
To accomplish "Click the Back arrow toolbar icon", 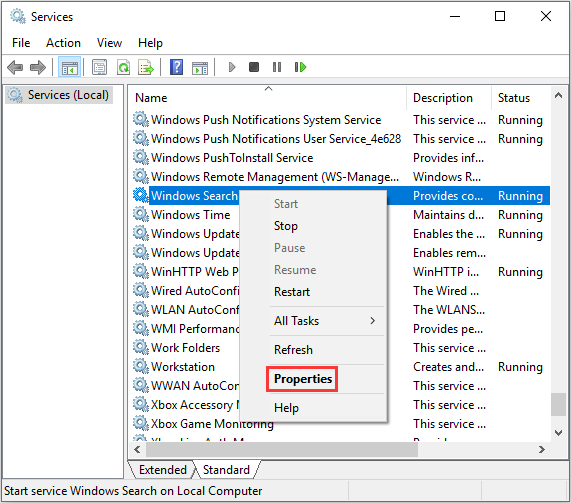I will [15, 67].
